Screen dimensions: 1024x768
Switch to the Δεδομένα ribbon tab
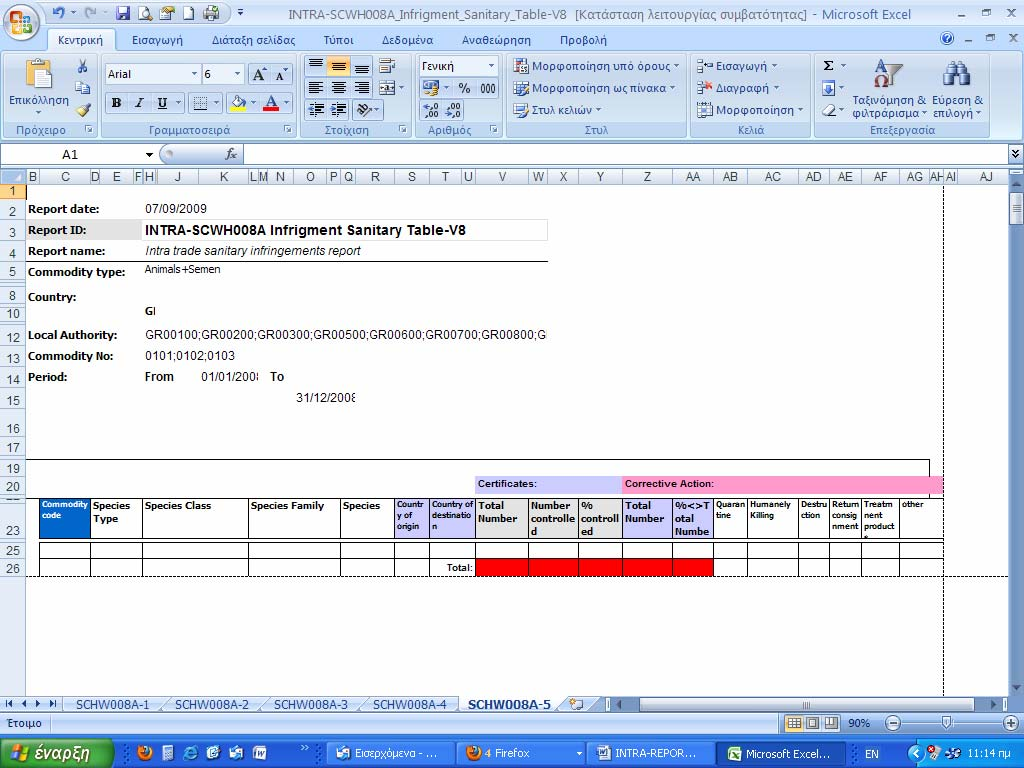[408, 40]
